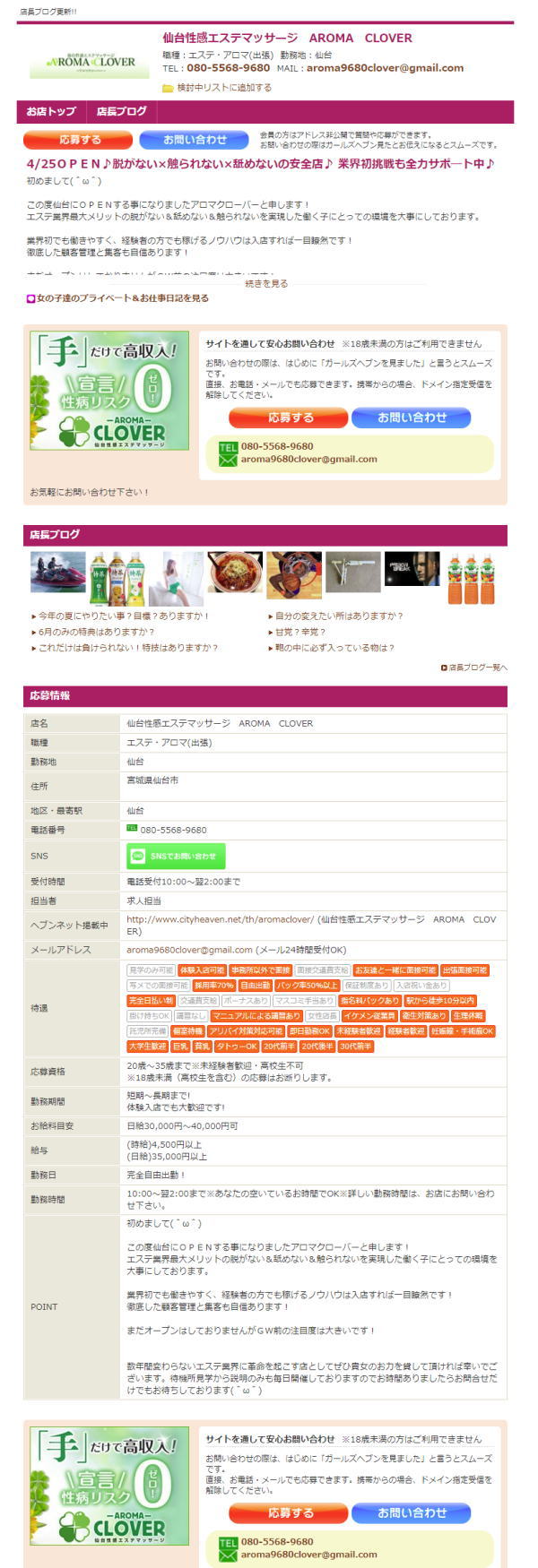Open blog post 6月のみの特典はありますか？
The width and height of the screenshot is (538, 1568).
pyautogui.click(x=96, y=632)
